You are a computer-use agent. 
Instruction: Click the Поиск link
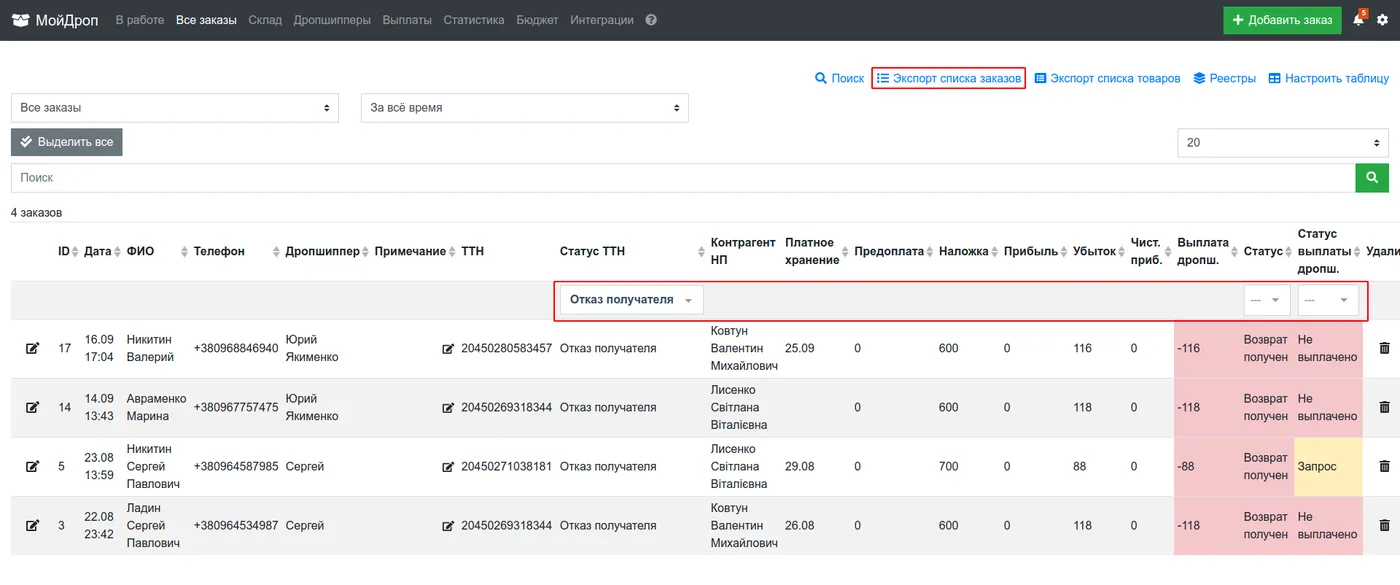coord(840,78)
